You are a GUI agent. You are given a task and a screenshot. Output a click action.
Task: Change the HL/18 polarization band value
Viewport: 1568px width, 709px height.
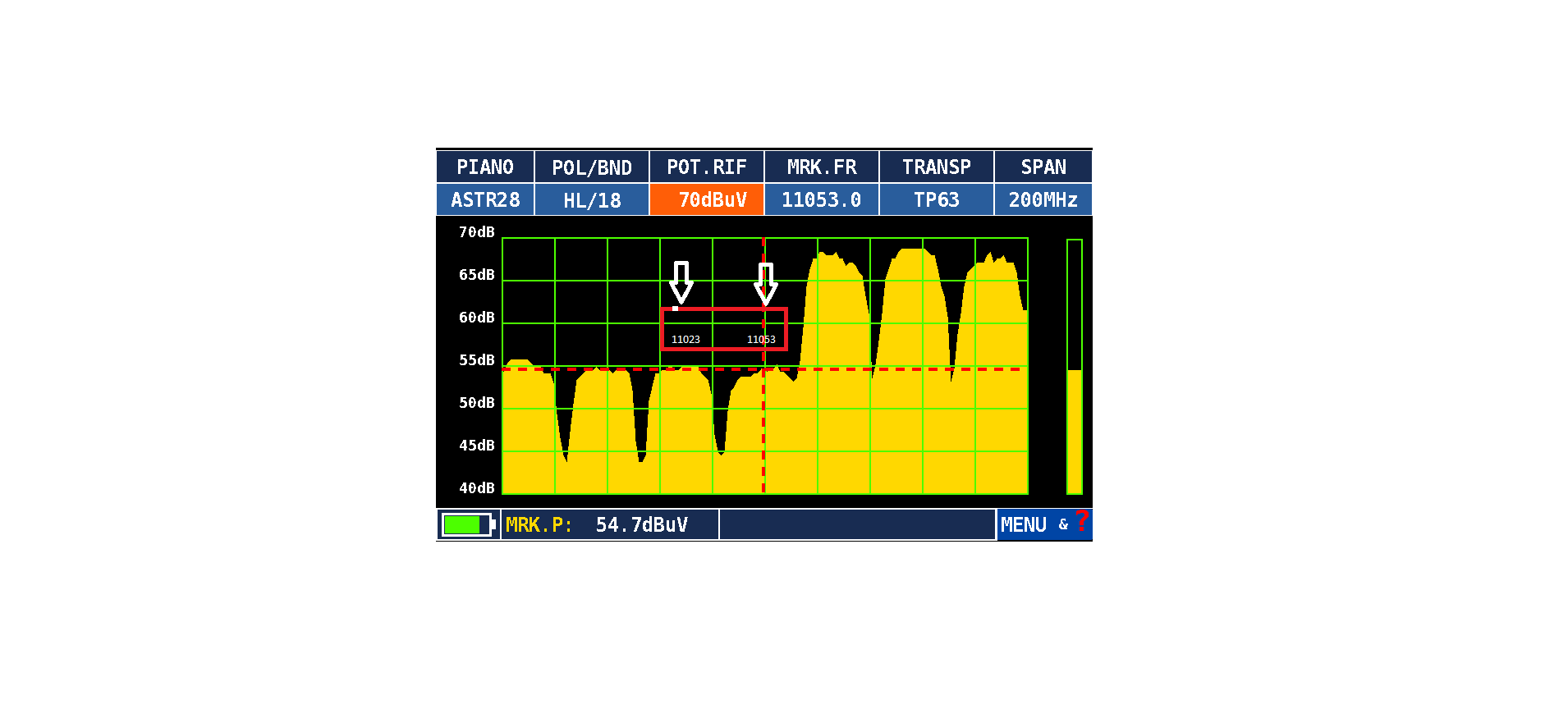[x=592, y=200]
